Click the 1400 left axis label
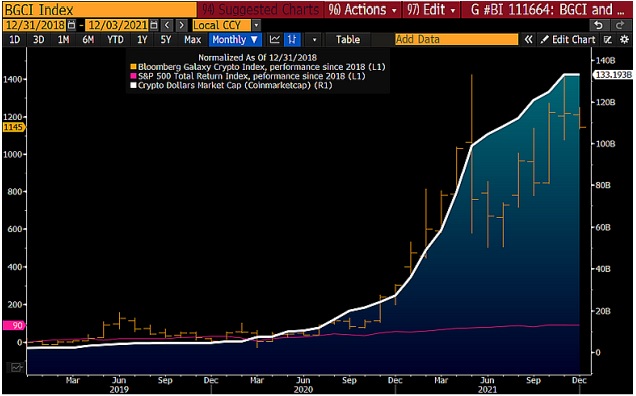Screen dimensions: 636x396 12,79
